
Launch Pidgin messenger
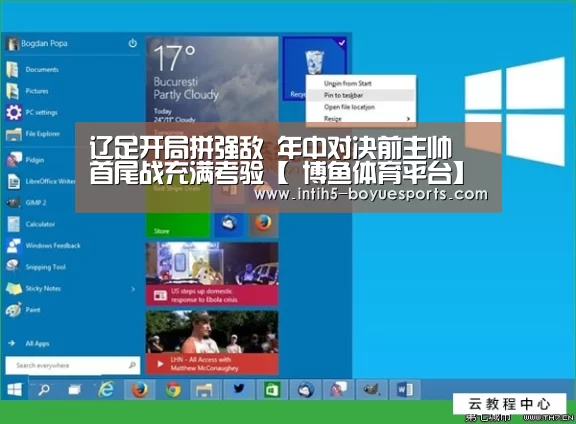(25, 160)
